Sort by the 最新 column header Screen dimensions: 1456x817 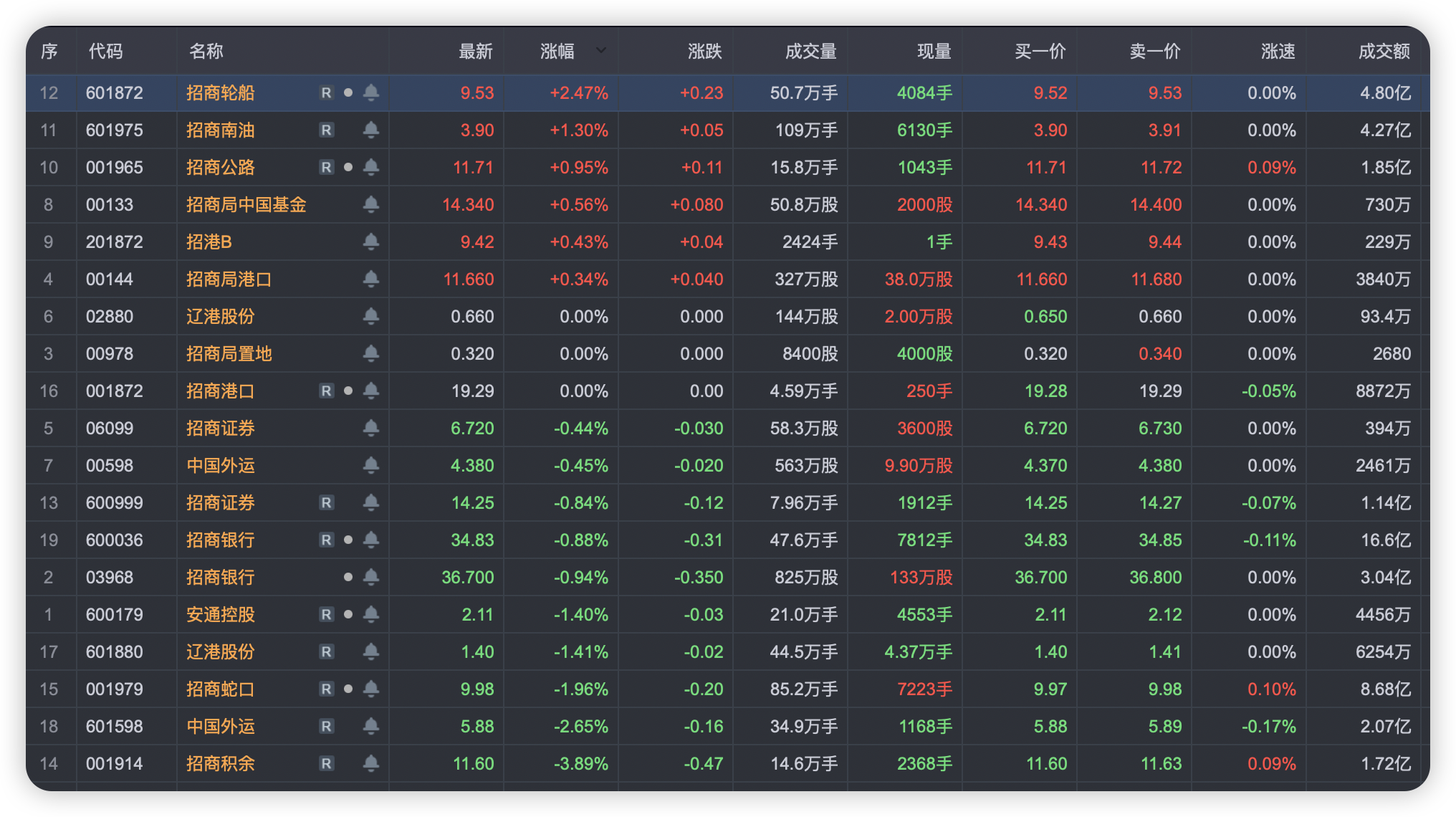(476, 51)
